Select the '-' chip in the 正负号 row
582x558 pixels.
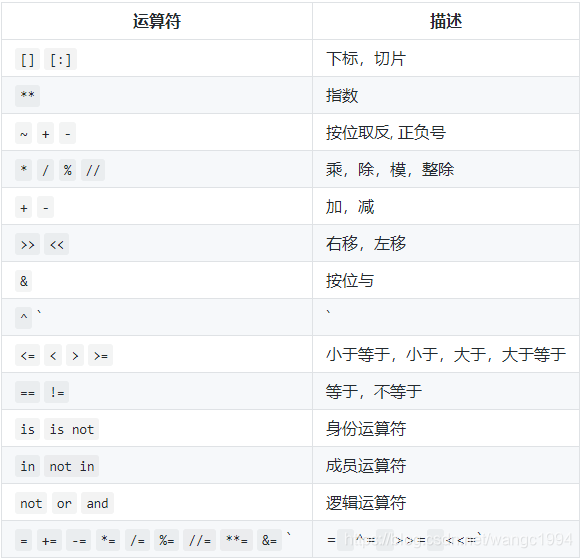(x=68, y=133)
